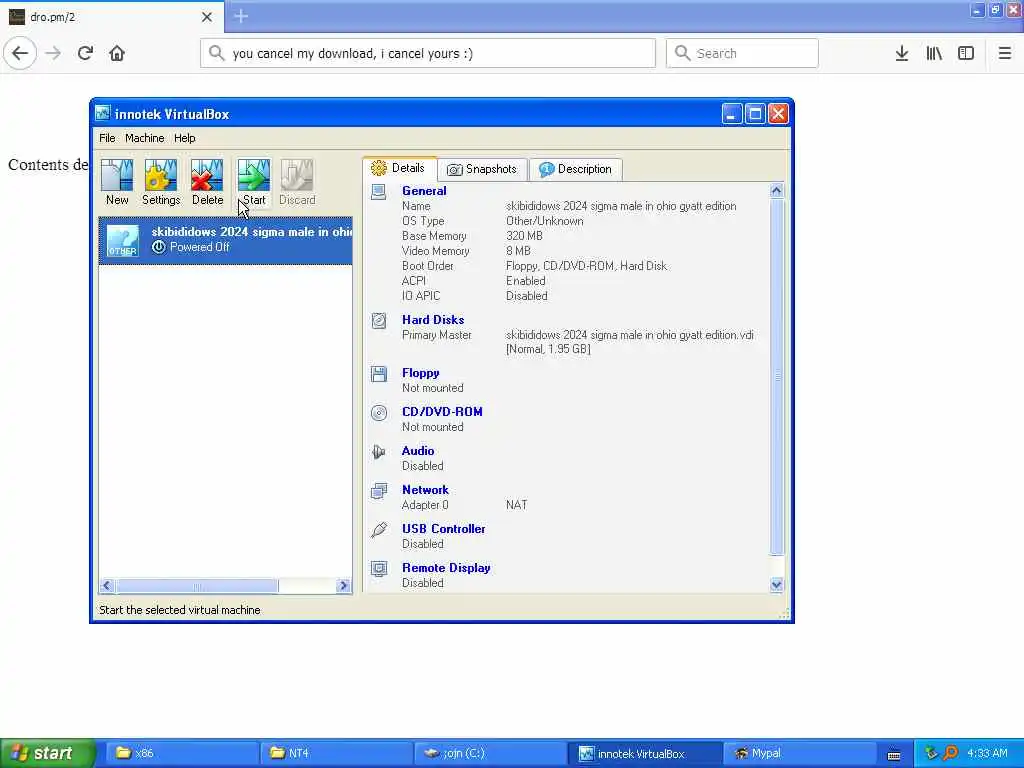Click the VM list horizontal scrollbar thumb
Viewport: 1024px width, 768px height.
(197, 586)
